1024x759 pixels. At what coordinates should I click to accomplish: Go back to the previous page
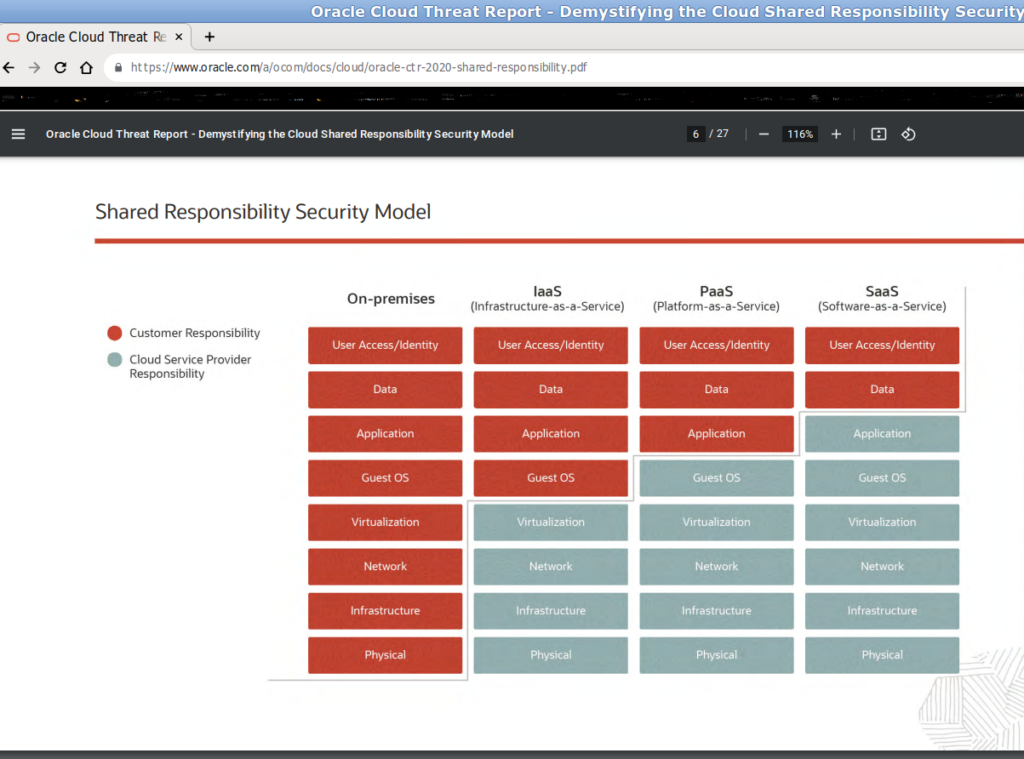point(9,67)
